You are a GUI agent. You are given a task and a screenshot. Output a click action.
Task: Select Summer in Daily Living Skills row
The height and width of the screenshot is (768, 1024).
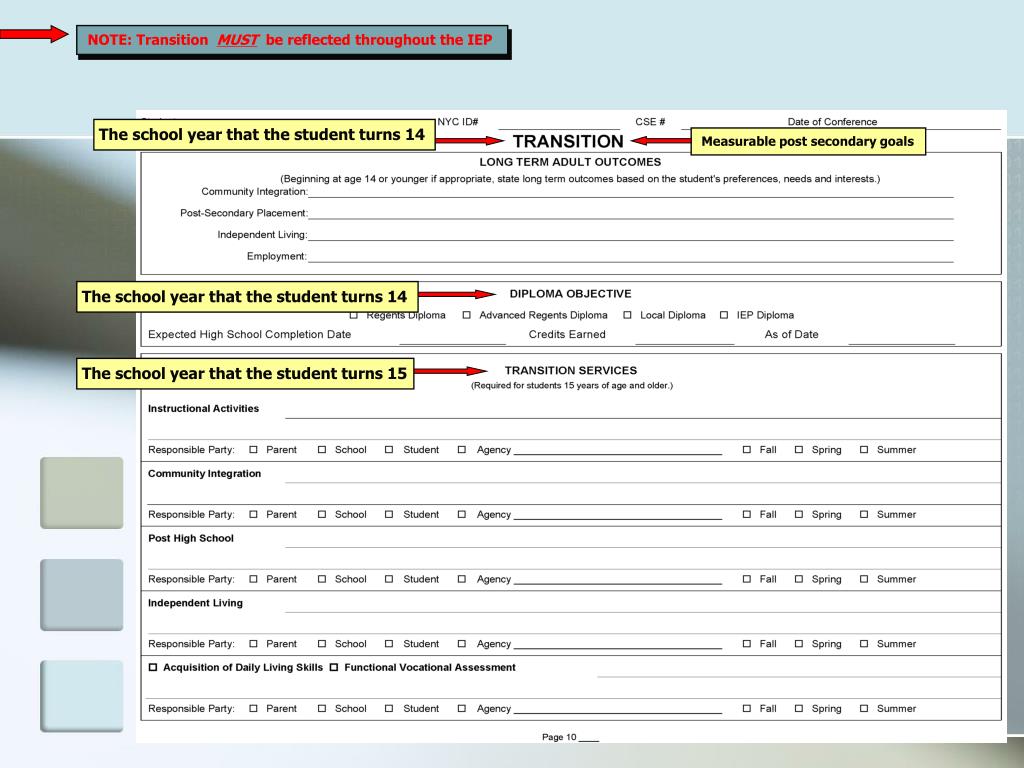click(x=864, y=708)
